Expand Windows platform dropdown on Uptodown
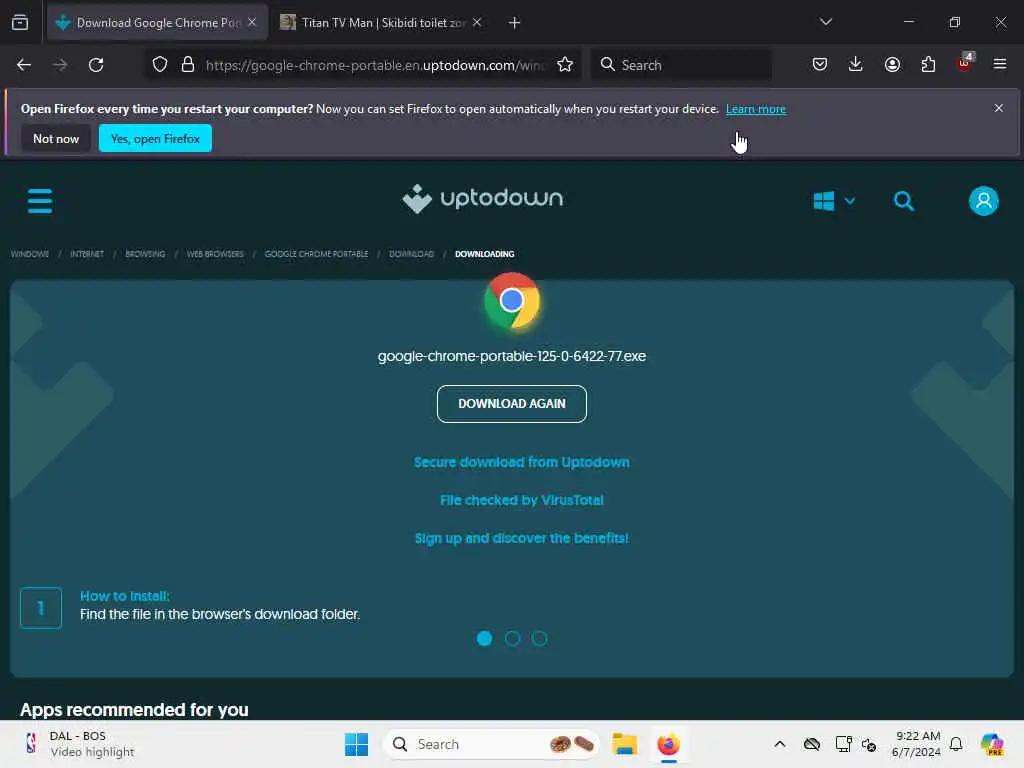Image resolution: width=1024 pixels, height=768 pixels. [834, 200]
